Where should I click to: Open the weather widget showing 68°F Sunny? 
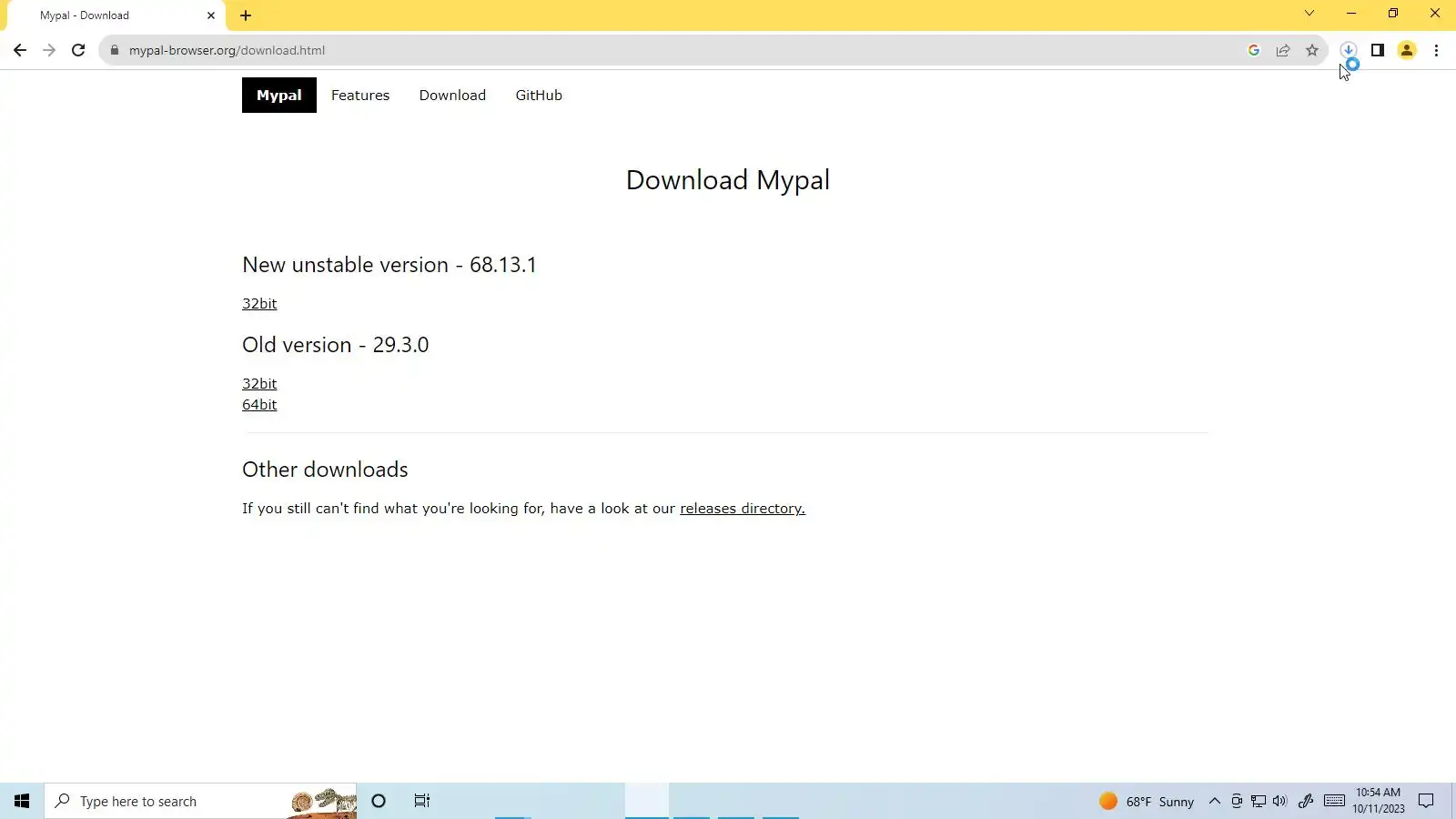click(x=1147, y=801)
